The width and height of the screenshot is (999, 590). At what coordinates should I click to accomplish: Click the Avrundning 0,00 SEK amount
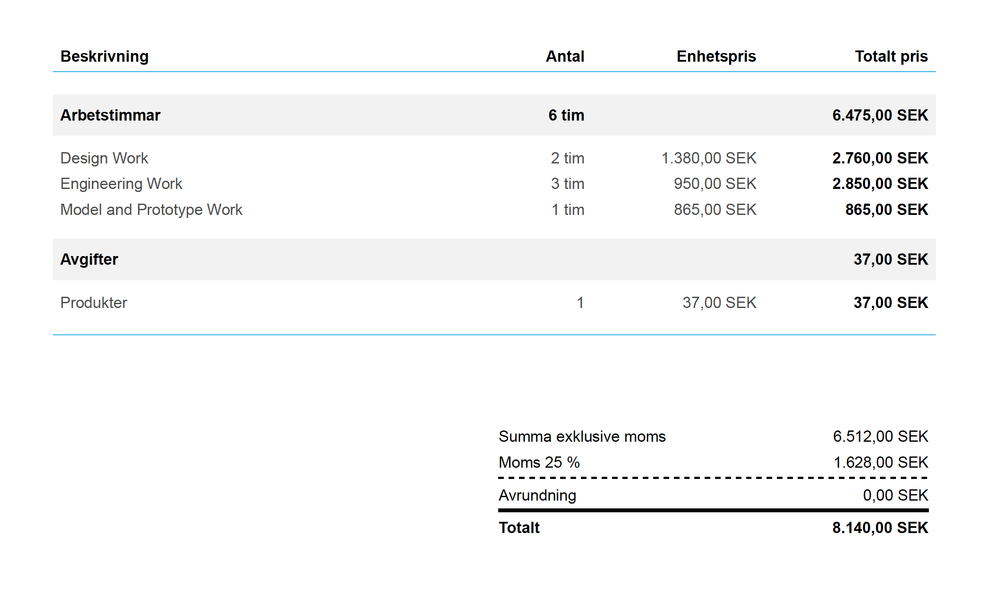895,495
